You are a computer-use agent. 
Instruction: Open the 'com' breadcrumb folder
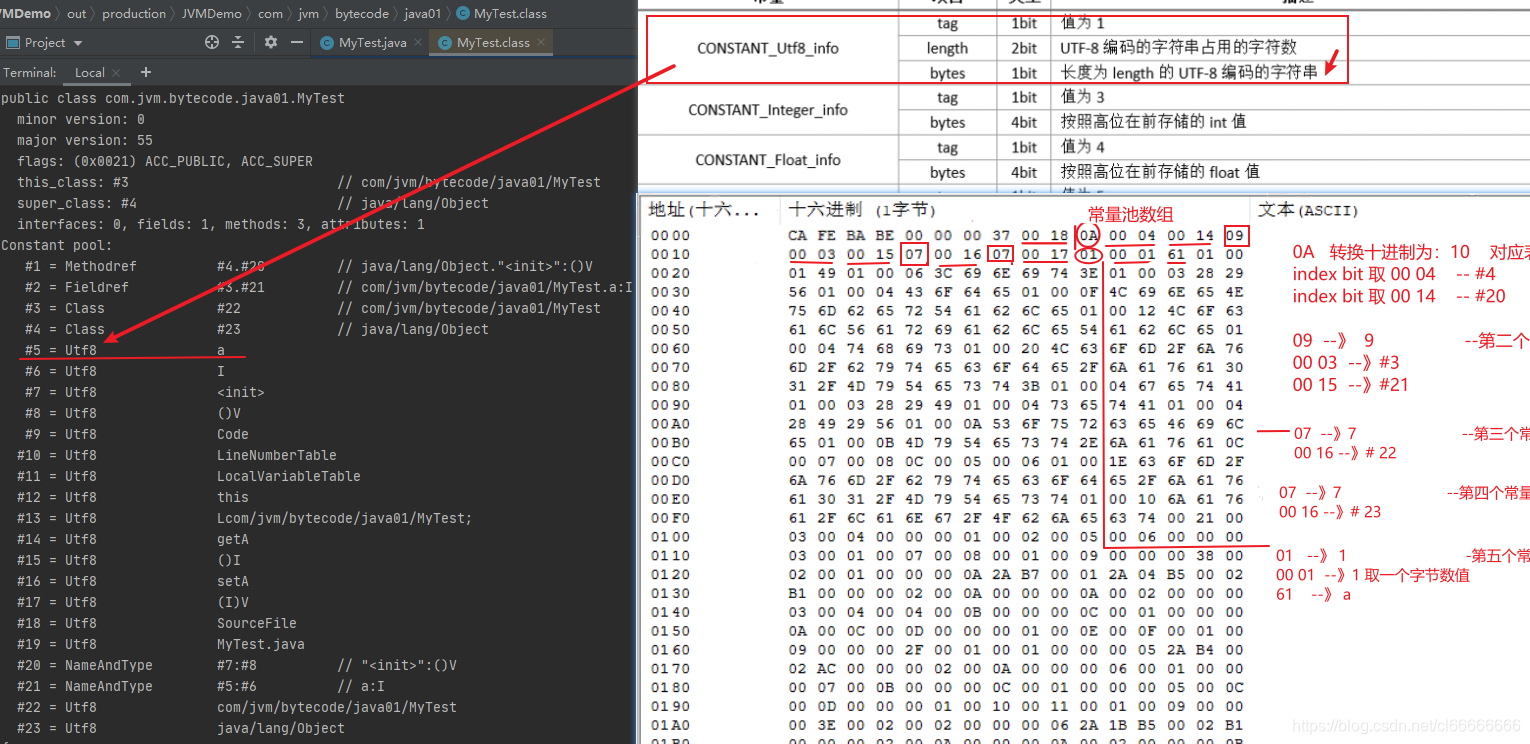point(270,14)
